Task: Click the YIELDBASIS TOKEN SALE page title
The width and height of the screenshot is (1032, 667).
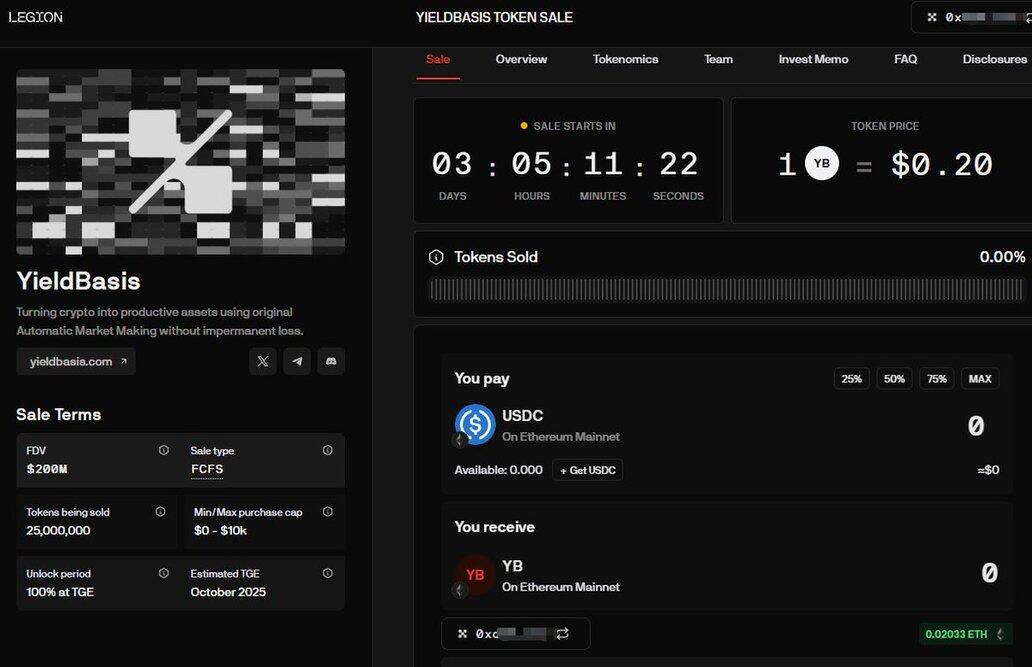Action: [x=494, y=17]
